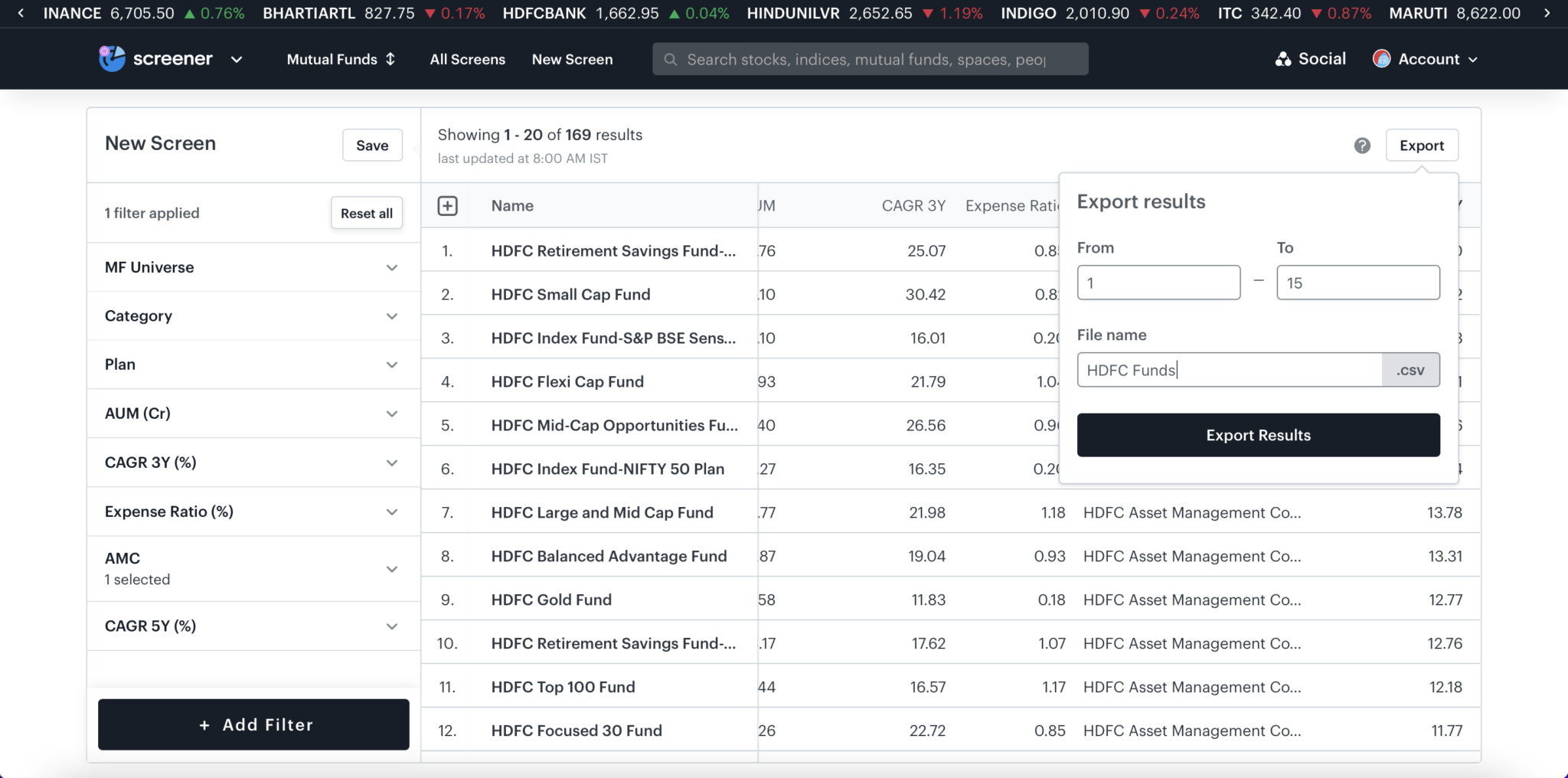Save the current screen
Screen dimensions: 1568x778
[372, 145]
